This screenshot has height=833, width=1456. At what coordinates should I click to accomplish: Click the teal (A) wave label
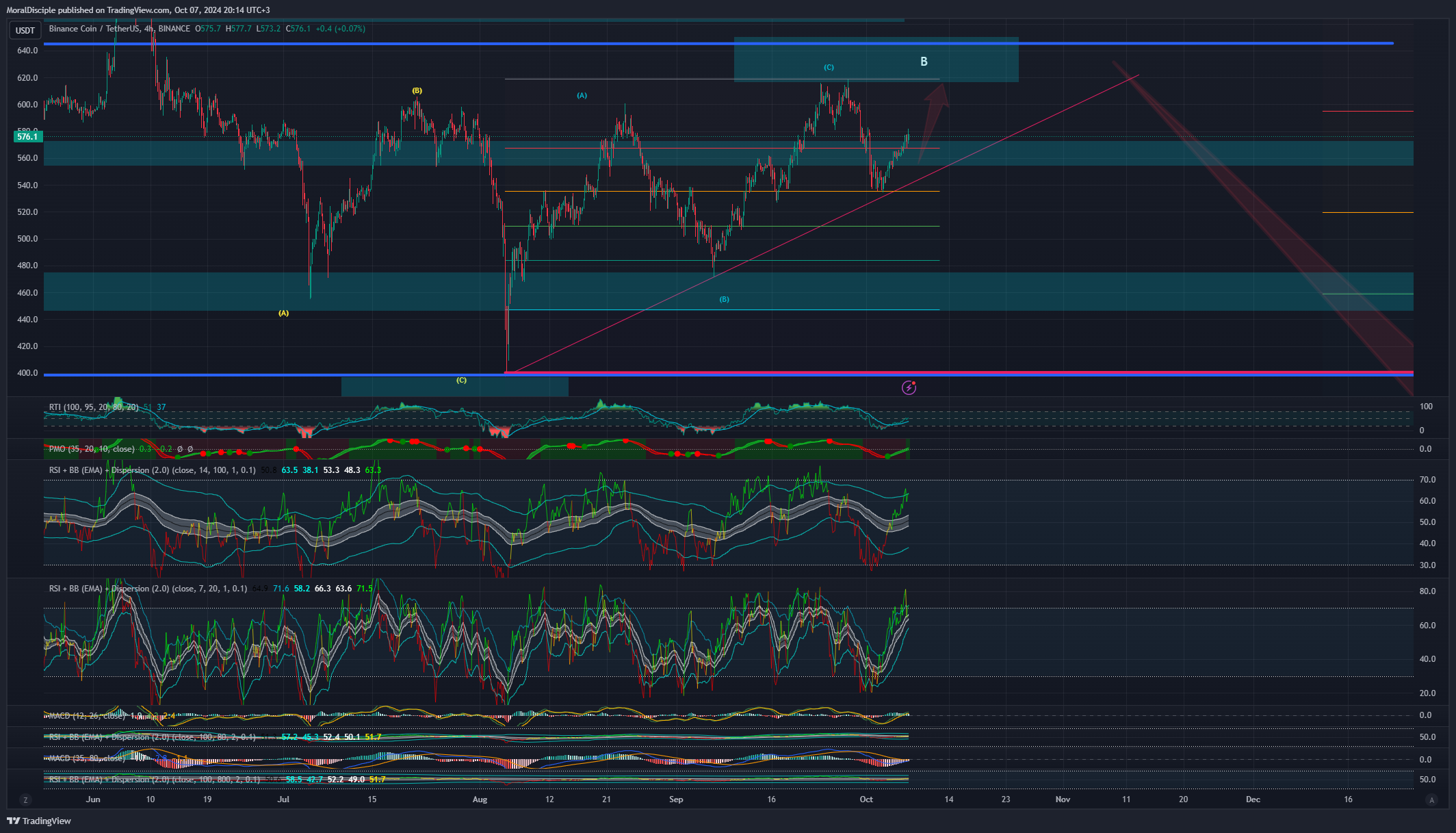pyautogui.click(x=582, y=95)
